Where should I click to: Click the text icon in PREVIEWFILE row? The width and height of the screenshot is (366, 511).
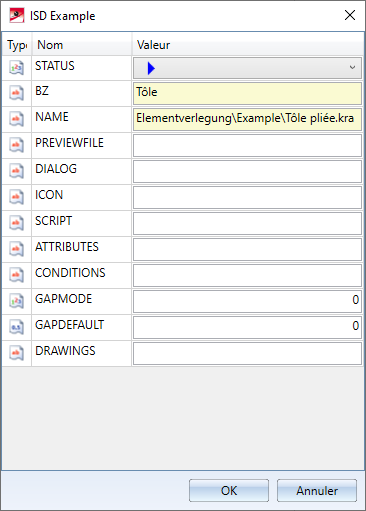16,145
